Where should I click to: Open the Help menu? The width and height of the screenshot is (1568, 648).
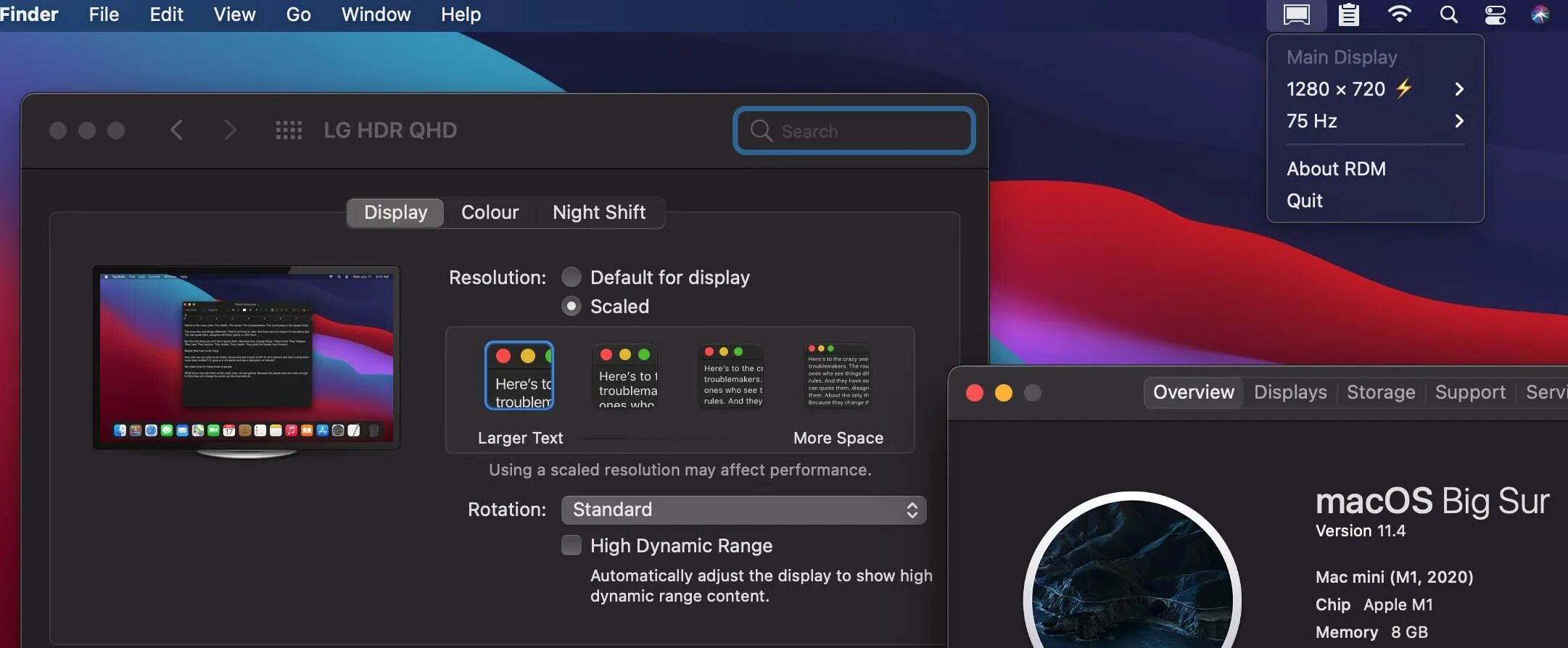(461, 14)
